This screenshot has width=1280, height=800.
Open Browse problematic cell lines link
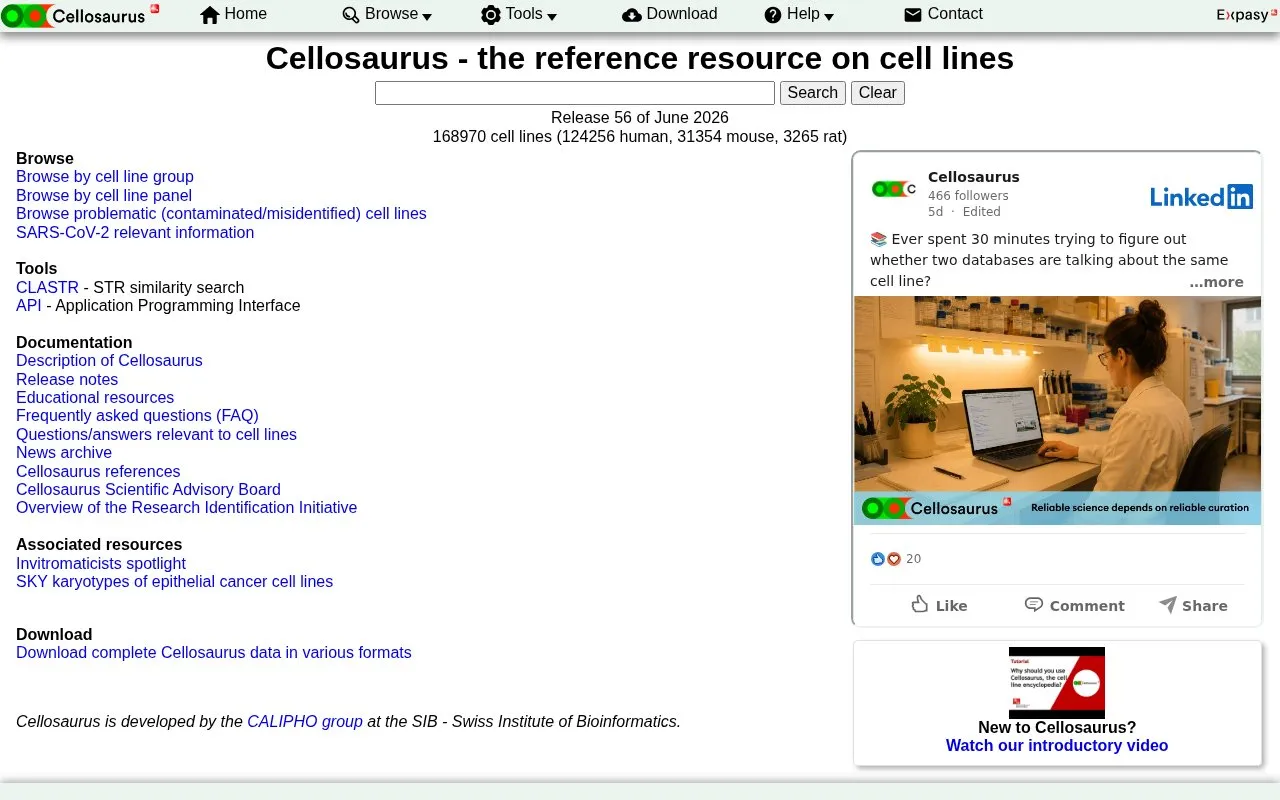[x=221, y=214]
